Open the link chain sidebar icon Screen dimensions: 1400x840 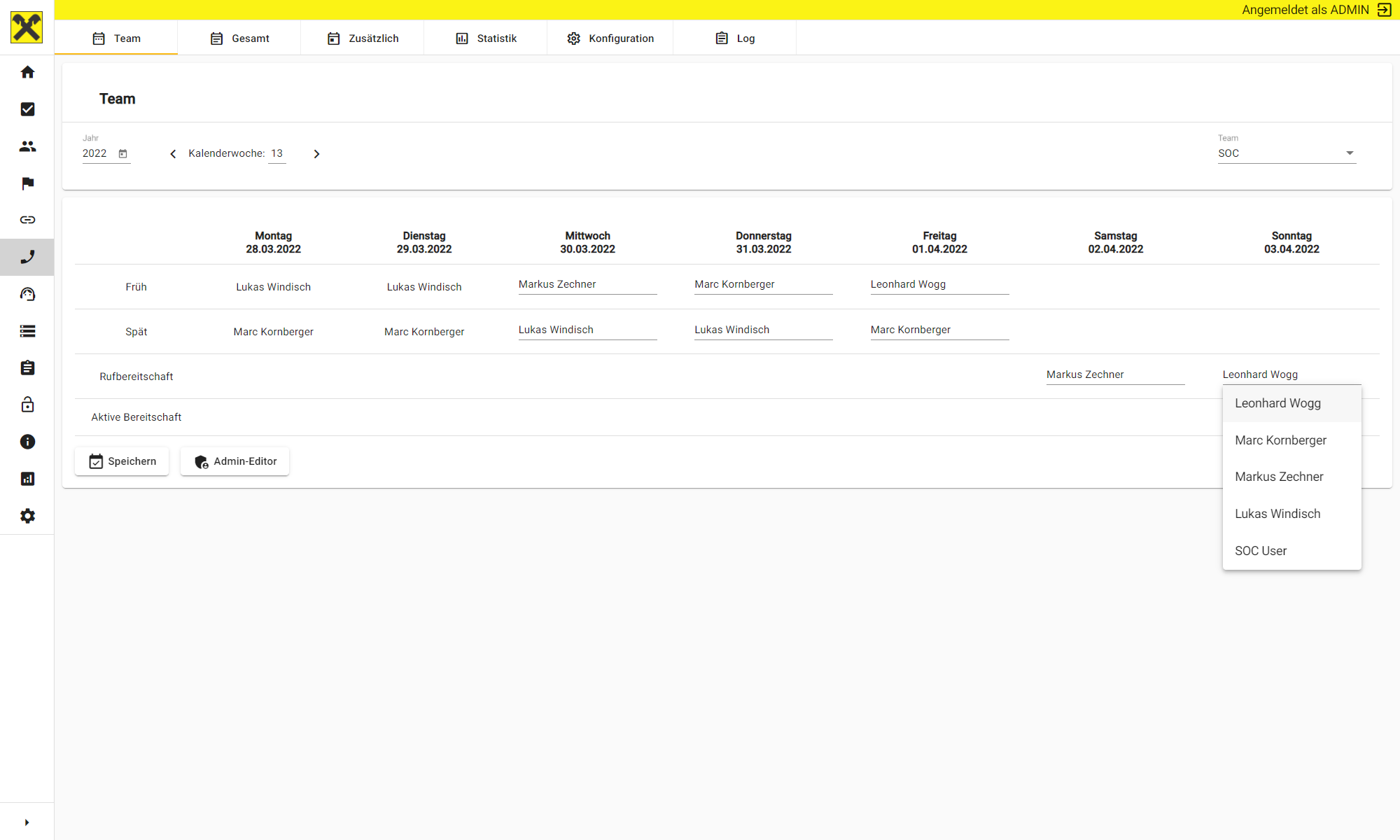[27, 220]
